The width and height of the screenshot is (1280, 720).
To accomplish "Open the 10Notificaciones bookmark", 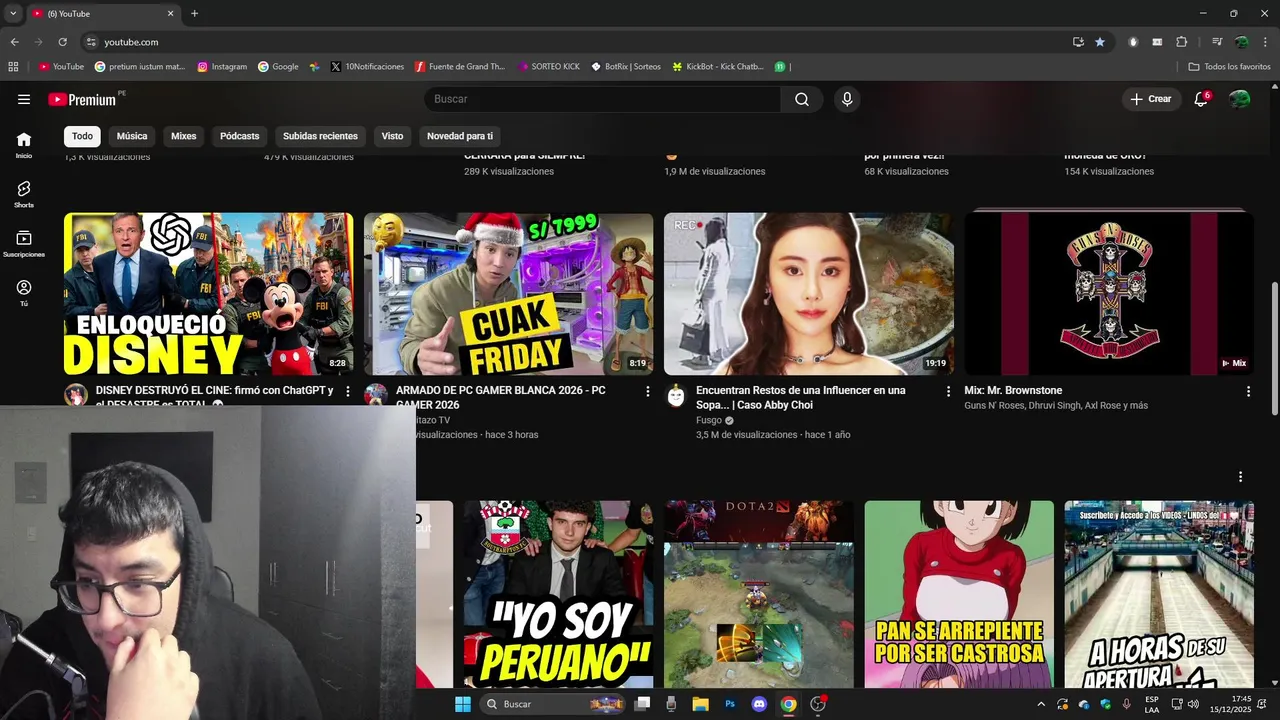I will [367, 67].
